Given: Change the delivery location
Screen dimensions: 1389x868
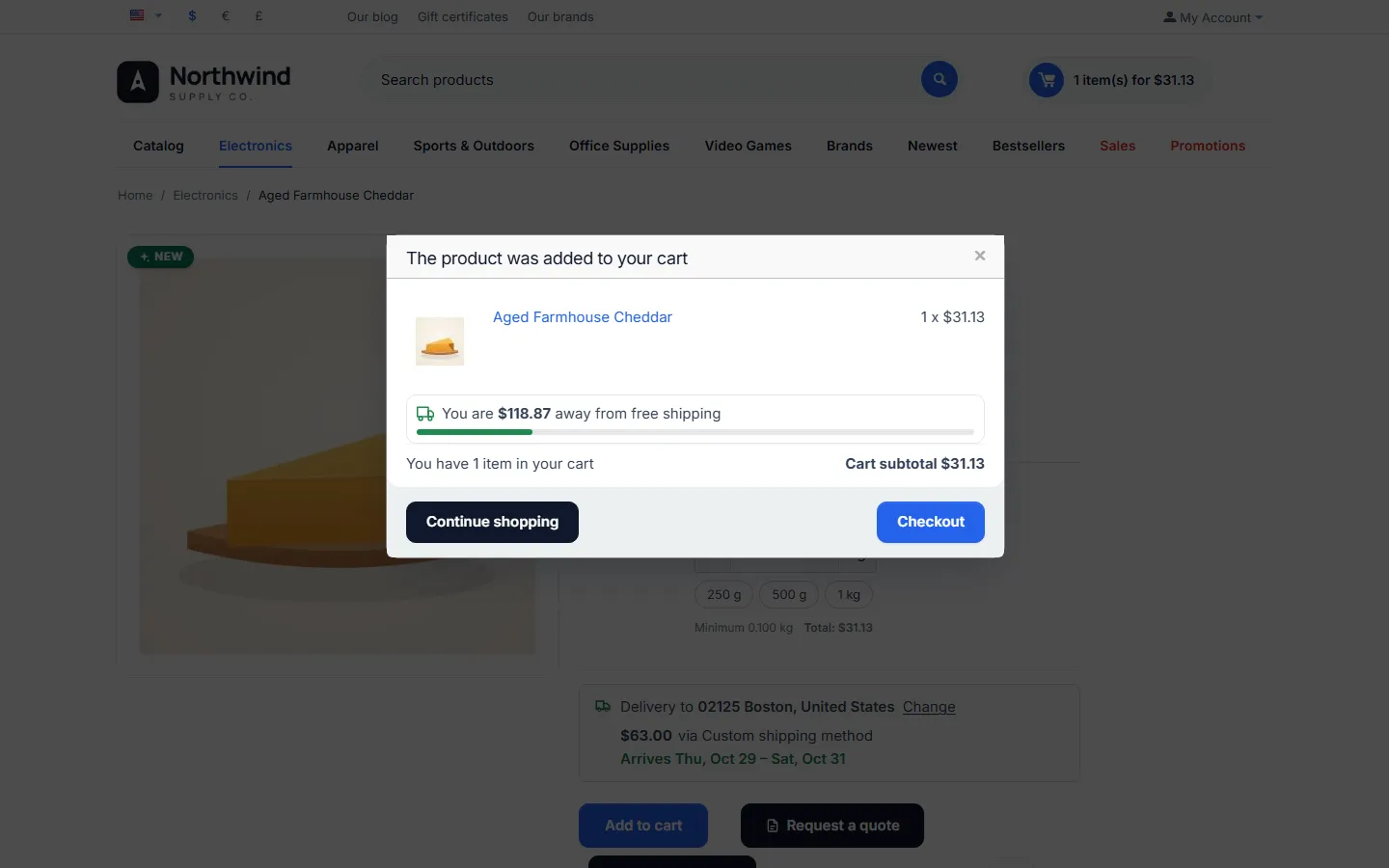Looking at the screenshot, I should pos(929,707).
